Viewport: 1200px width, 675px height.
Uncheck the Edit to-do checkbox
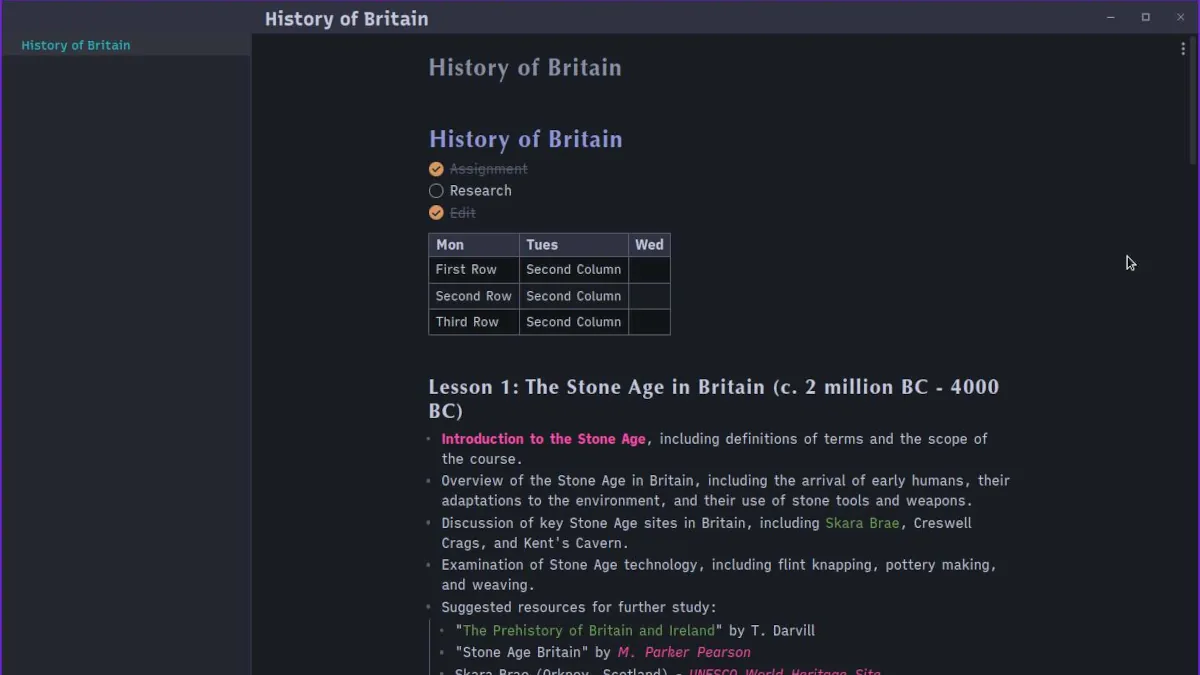tap(436, 213)
